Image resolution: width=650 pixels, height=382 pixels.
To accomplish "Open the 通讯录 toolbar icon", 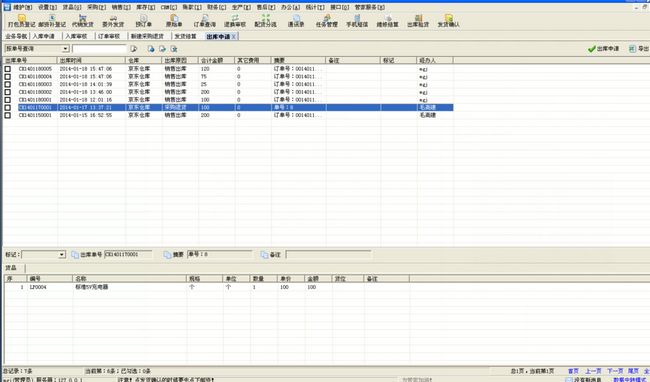I will click(x=296, y=21).
